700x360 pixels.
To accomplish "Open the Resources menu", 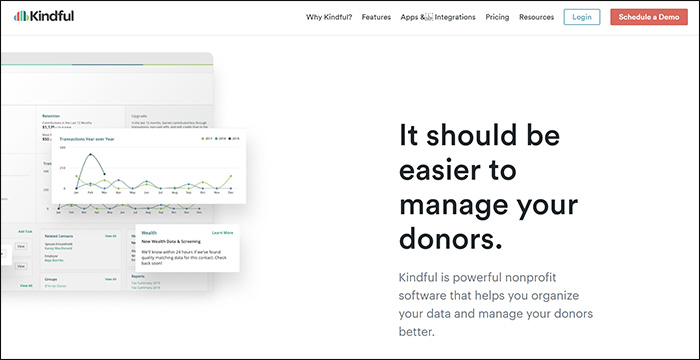I will tap(536, 17).
